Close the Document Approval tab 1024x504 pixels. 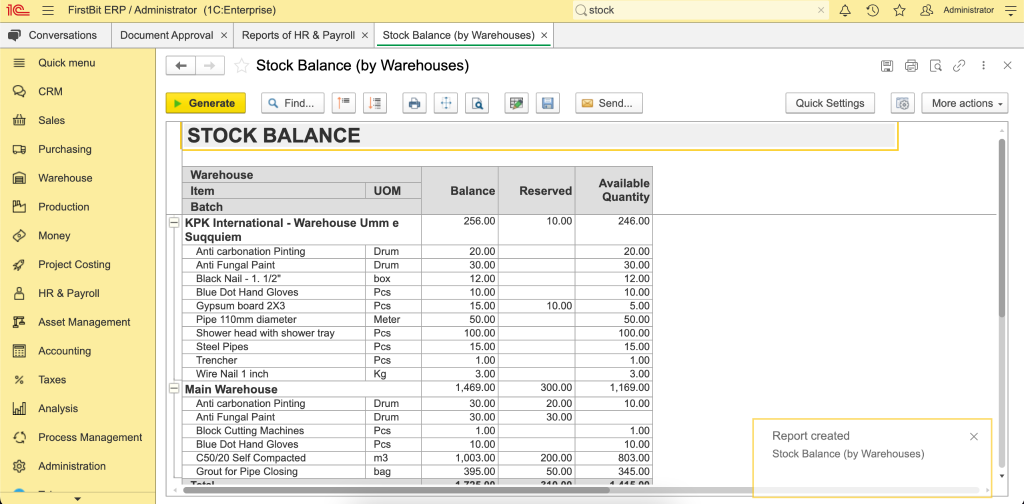pyautogui.click(x=224, y=35)
